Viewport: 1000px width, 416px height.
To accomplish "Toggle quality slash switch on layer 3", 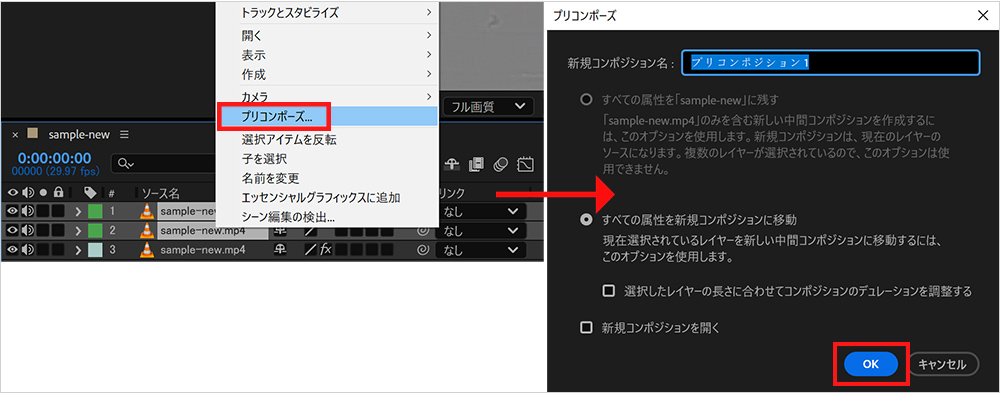I will point(311,250).
